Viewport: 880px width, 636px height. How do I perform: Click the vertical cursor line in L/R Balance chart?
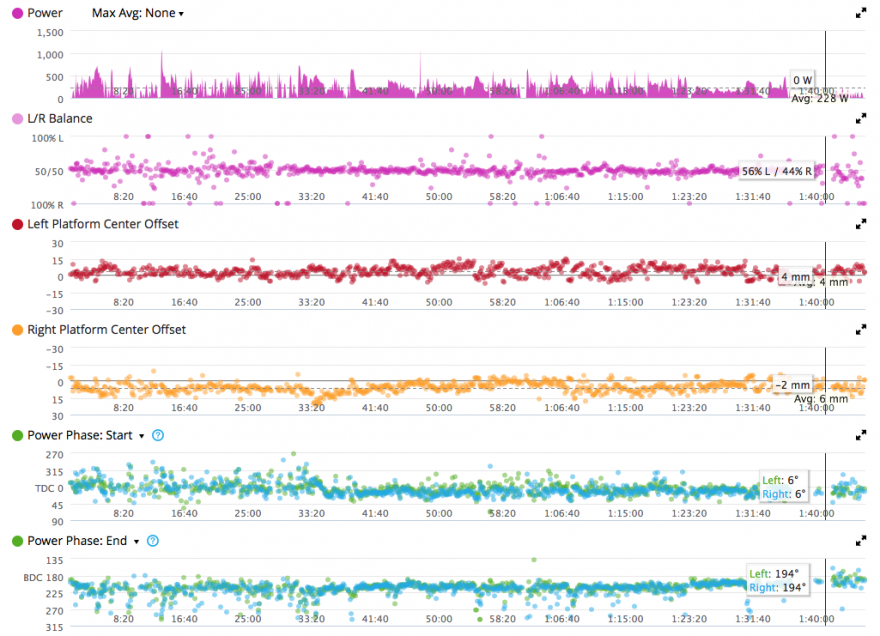tap(825, 170)
